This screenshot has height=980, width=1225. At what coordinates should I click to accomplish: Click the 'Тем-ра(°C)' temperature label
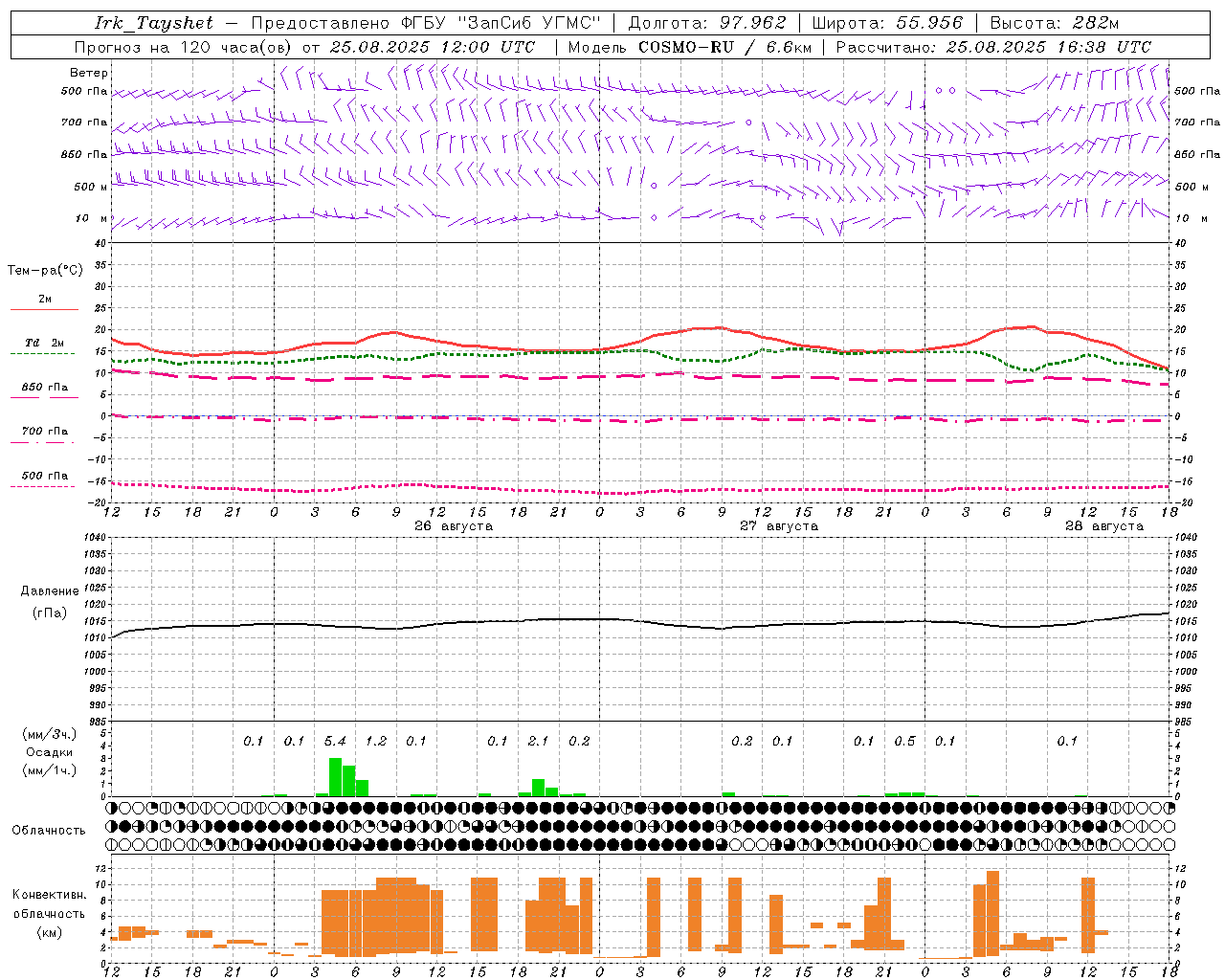[45, 271]
